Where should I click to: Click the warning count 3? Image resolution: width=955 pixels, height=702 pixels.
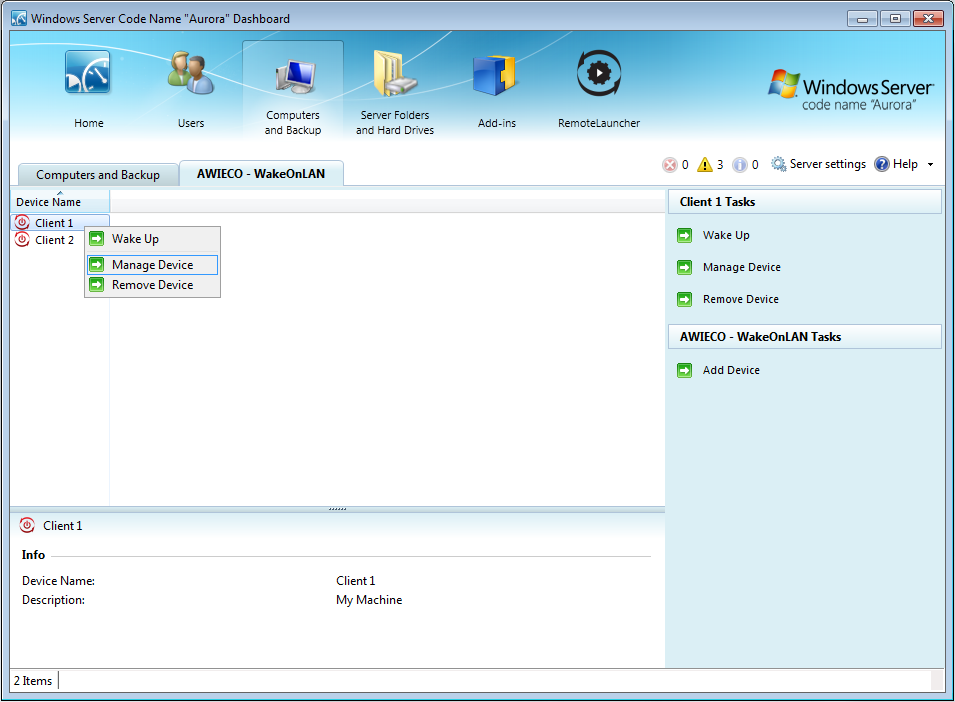pos(720,164)
